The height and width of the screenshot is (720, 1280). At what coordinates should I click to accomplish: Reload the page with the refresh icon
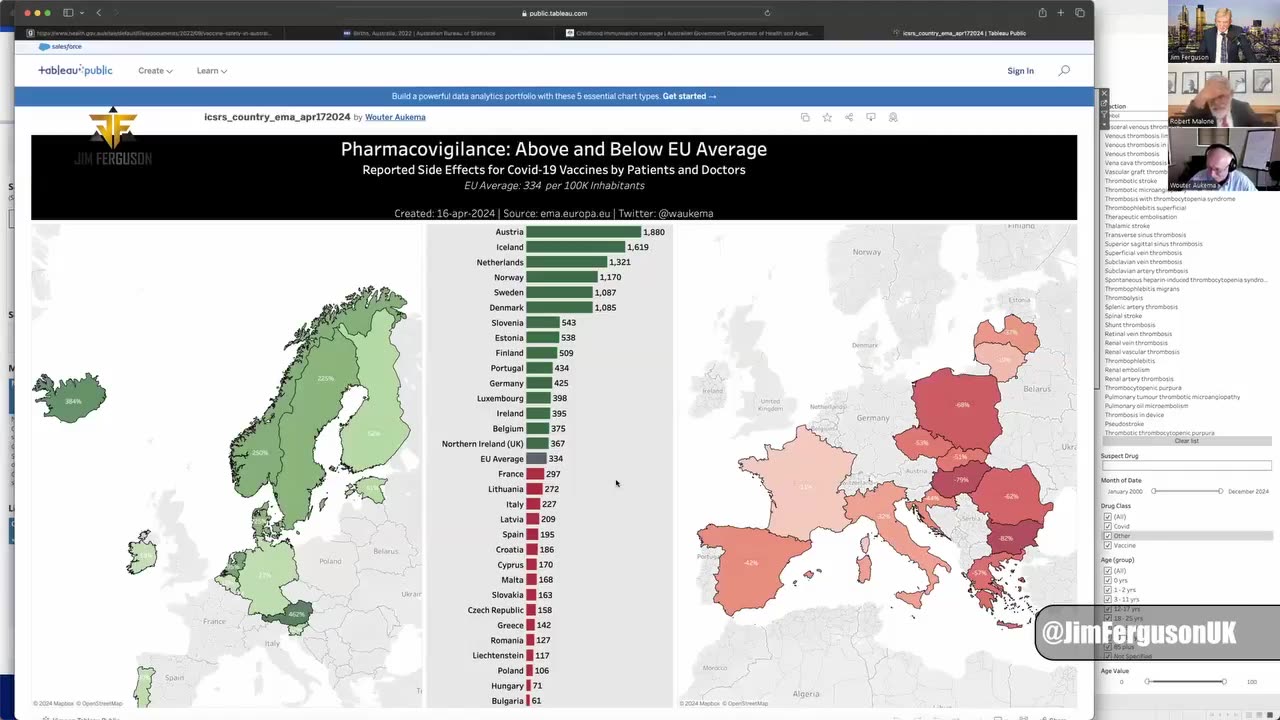[767, 13]
